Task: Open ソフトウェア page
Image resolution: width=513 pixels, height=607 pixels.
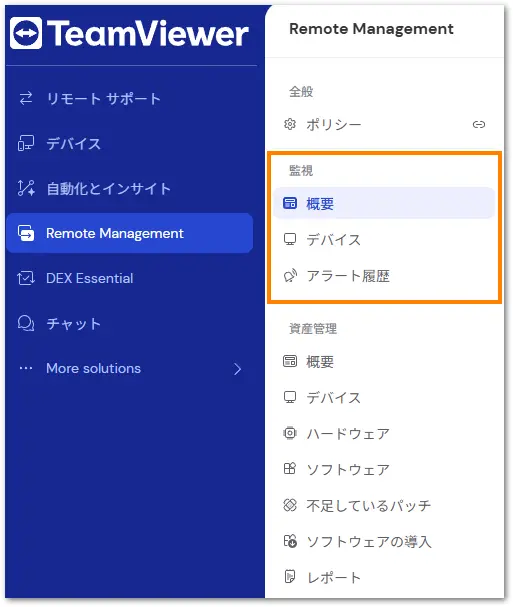Action: point(384,469)
